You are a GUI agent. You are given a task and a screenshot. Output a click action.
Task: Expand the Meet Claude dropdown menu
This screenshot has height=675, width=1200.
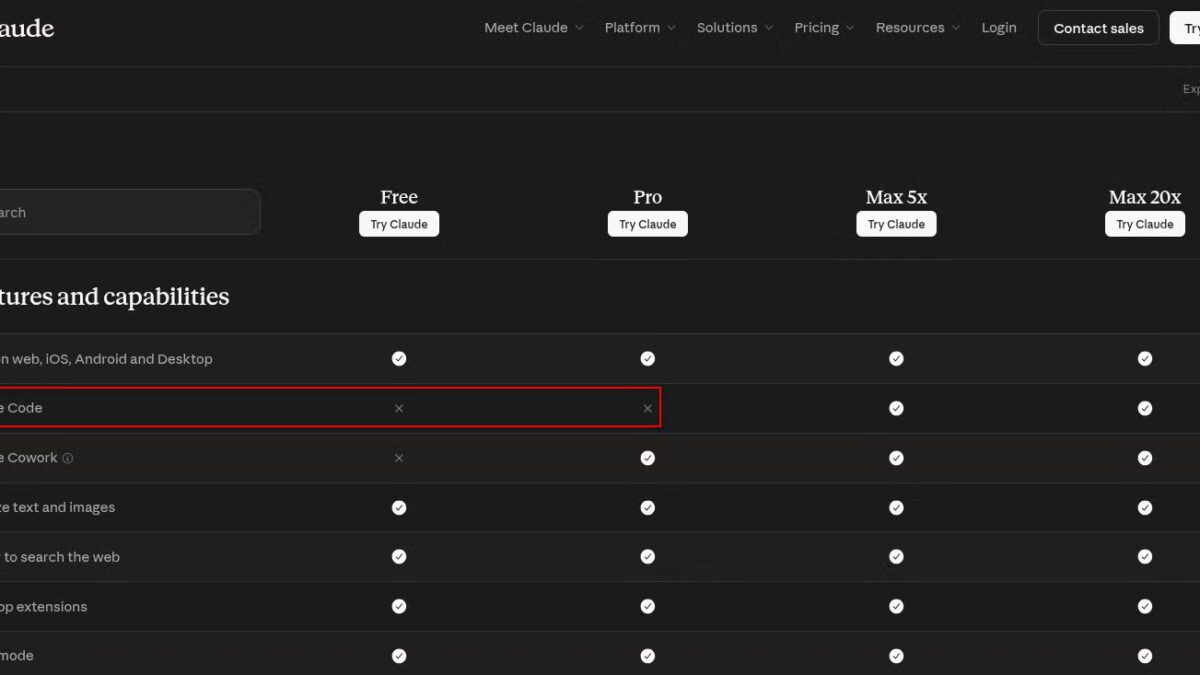(x=533, y=28)
